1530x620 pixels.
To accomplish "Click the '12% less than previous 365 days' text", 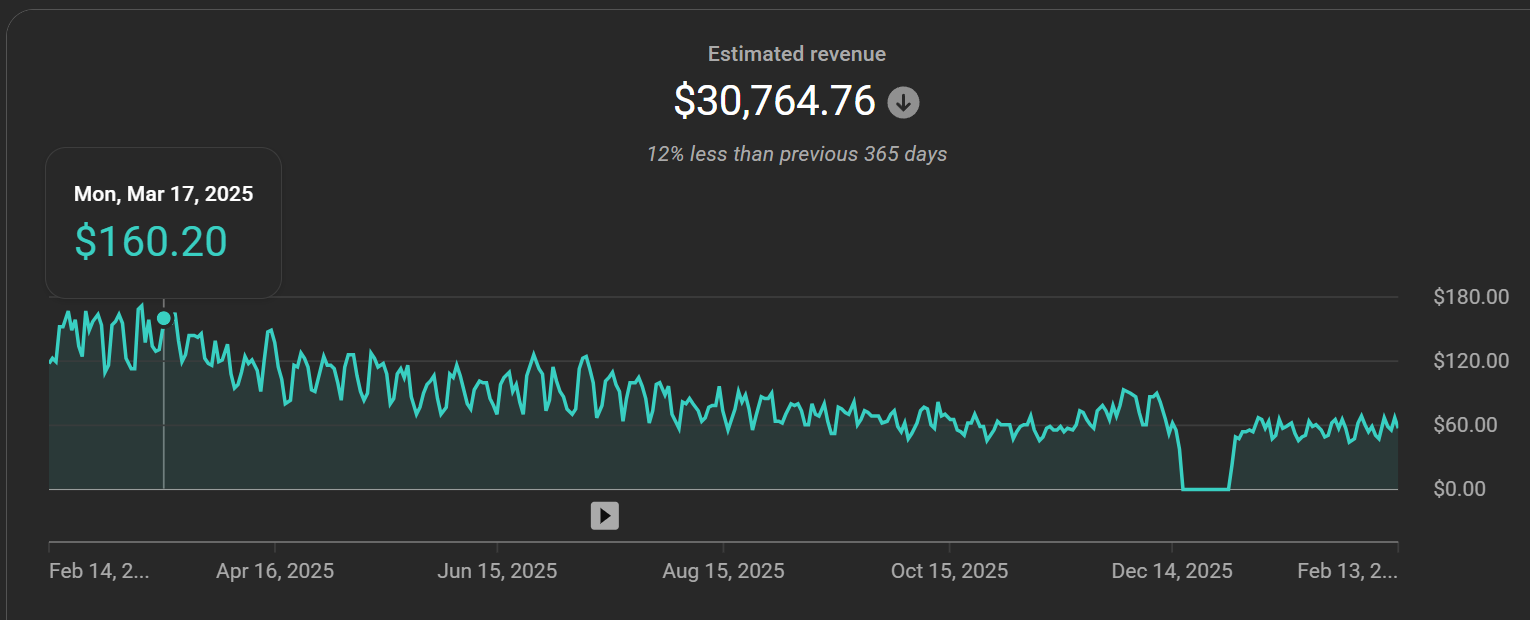I will (x=796, y=154).
